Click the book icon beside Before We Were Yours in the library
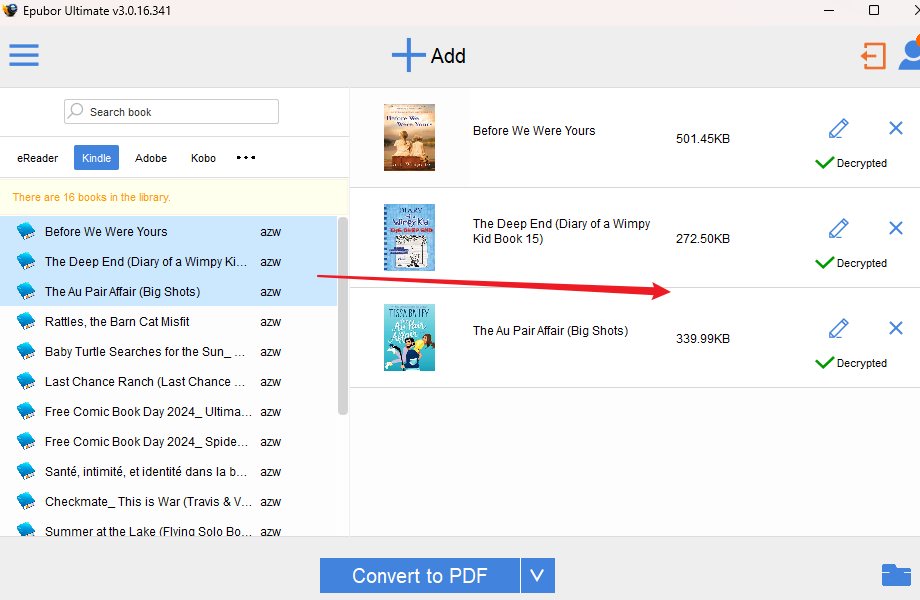This screenshot has height=600, width=920. click(x=26, y=231)
